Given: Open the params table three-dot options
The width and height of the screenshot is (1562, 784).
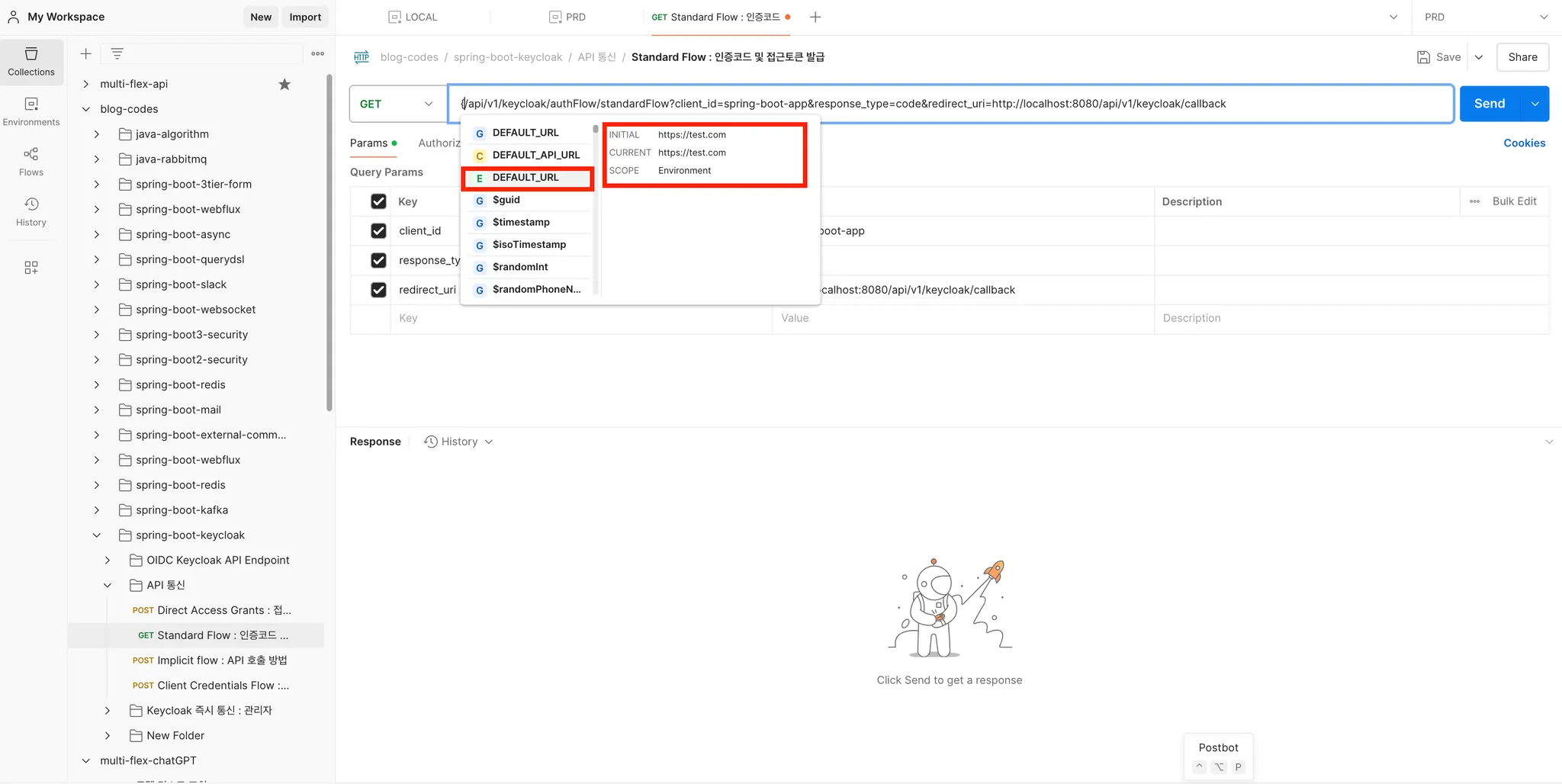Looking at the screenshot, I should (x=1475, y=201).
